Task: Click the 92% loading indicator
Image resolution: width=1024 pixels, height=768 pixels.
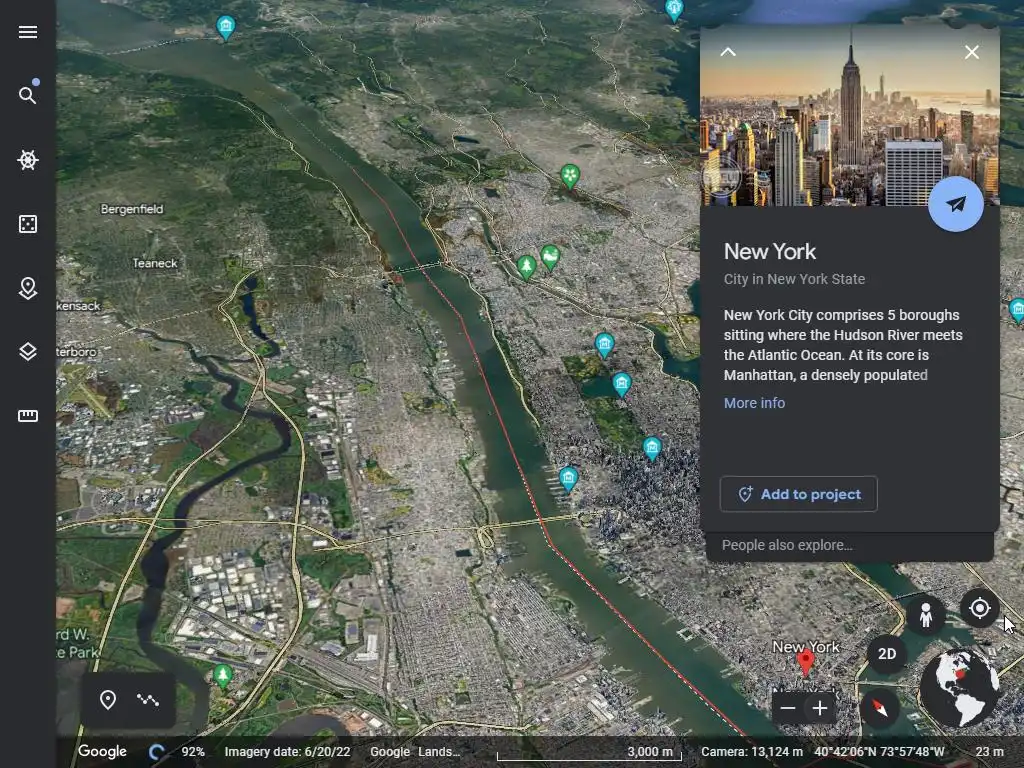Action: [193, 752]
